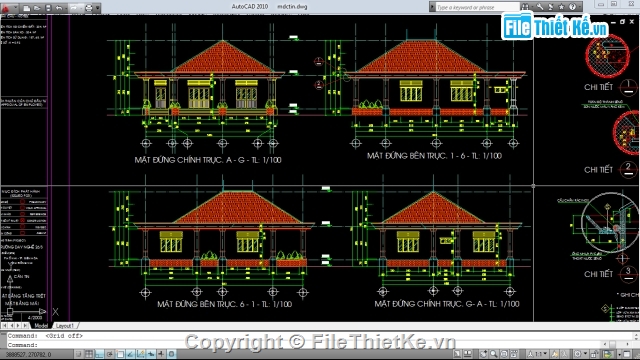Expand the search options arrow beside binoculars

click(532, 7)
